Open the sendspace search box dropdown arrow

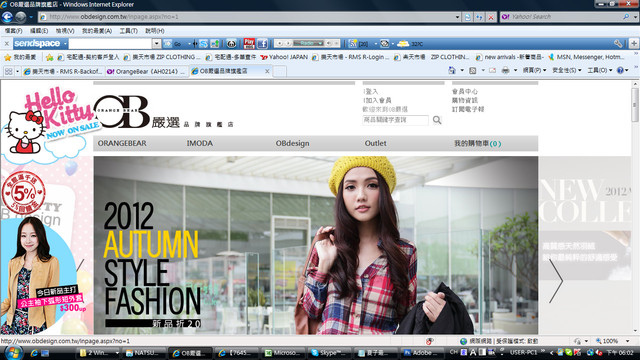tap(157, 43)
